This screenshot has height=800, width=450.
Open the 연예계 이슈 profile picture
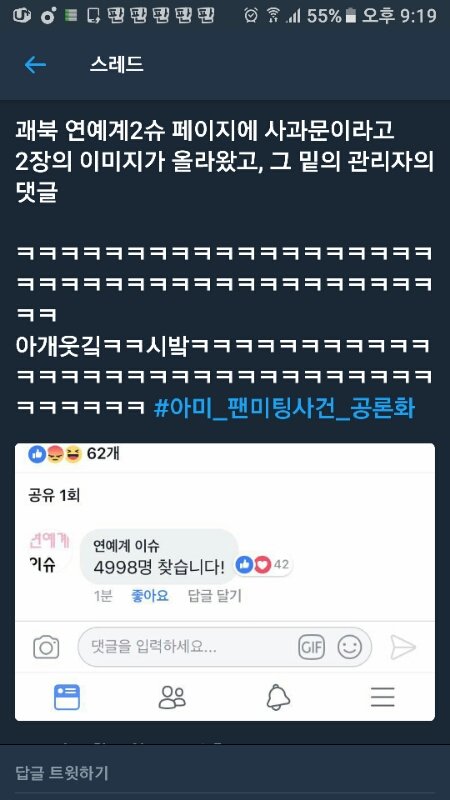click(x=49, y=552)
